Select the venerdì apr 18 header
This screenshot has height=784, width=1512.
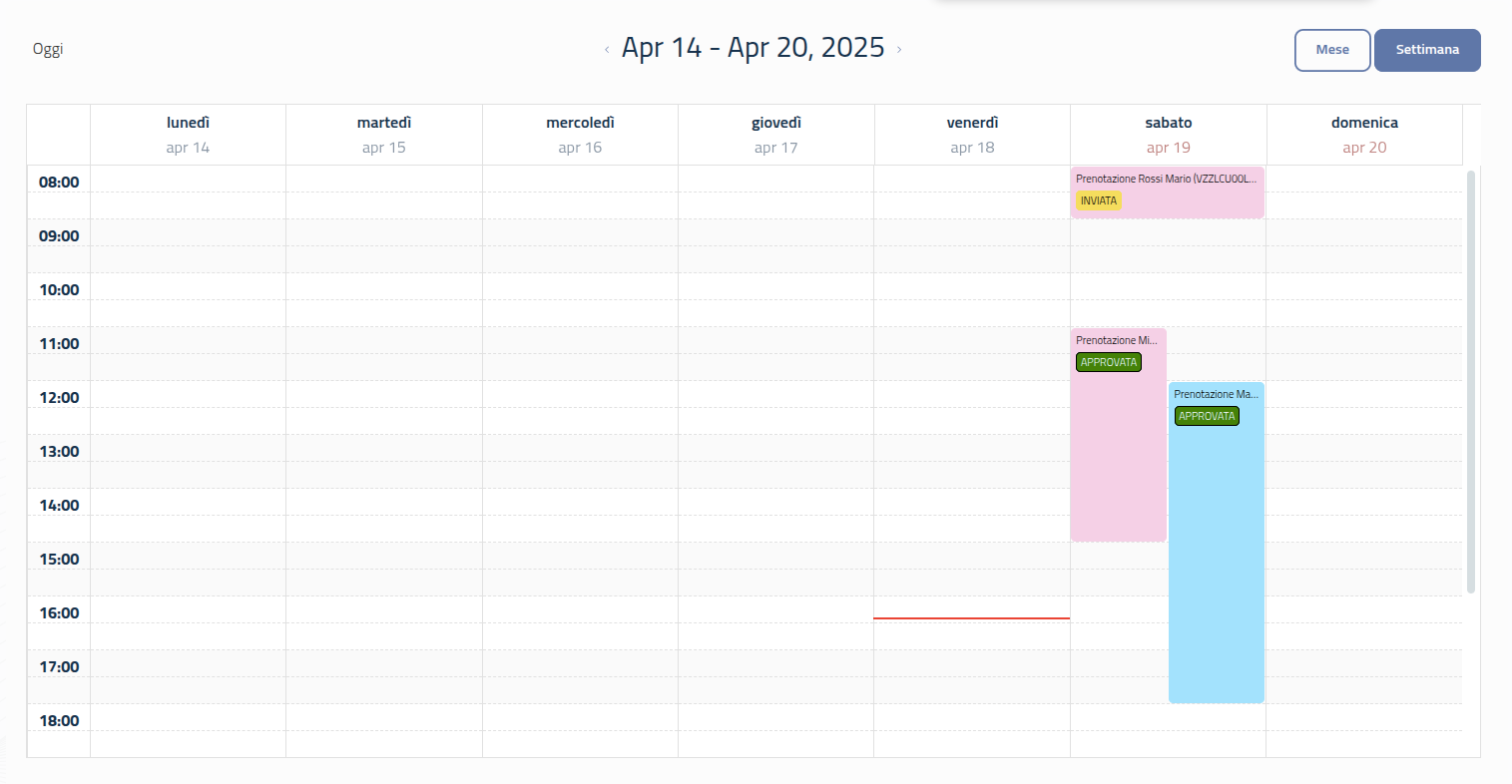972,135
